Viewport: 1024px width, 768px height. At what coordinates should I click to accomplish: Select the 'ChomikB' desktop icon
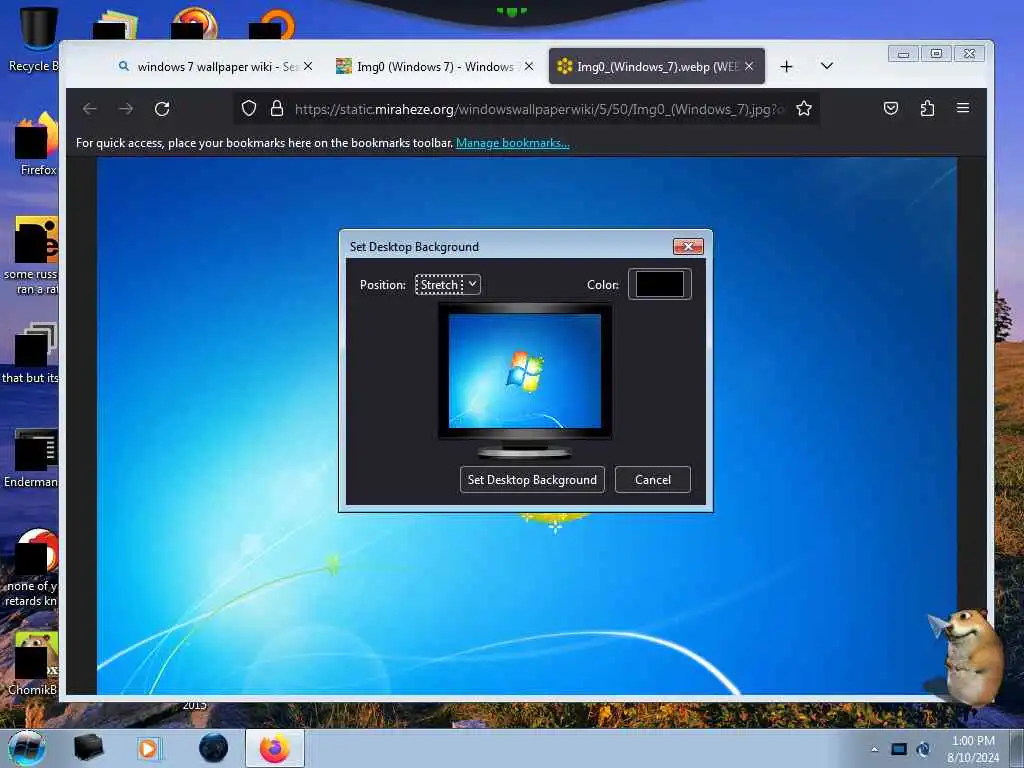(34, 664)
